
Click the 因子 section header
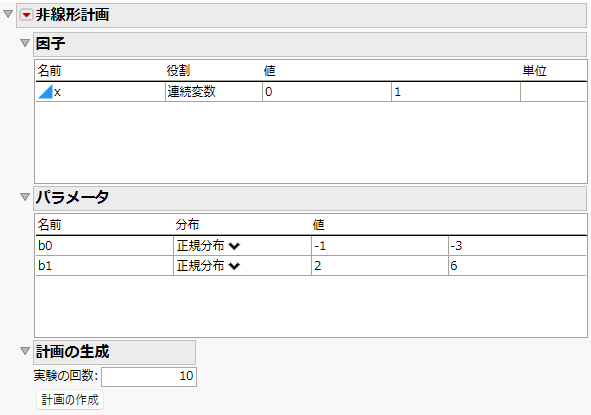click(x=310, y=44)
